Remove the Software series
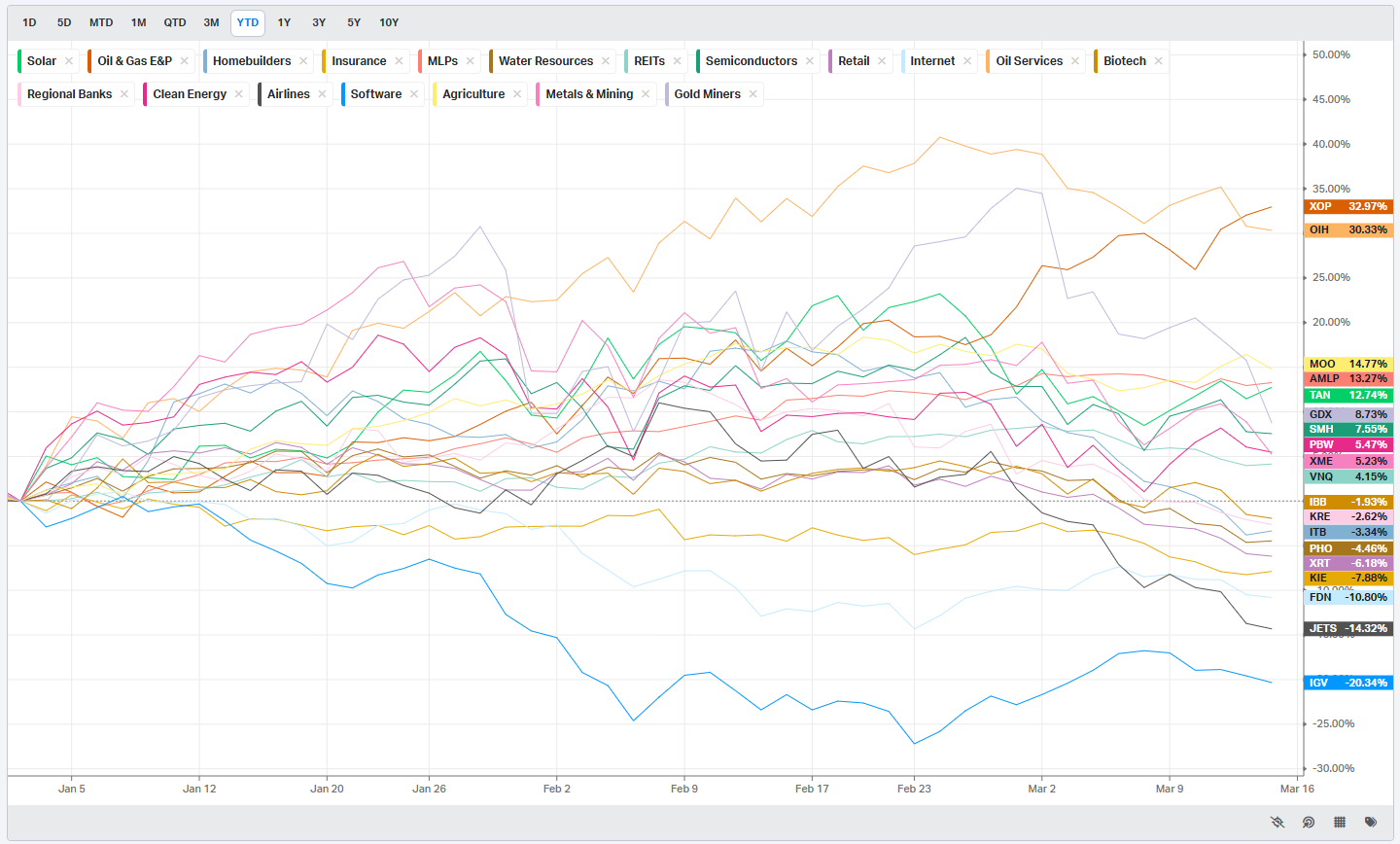The height and width of the screenshot is (844, 1400). point(414,93)
